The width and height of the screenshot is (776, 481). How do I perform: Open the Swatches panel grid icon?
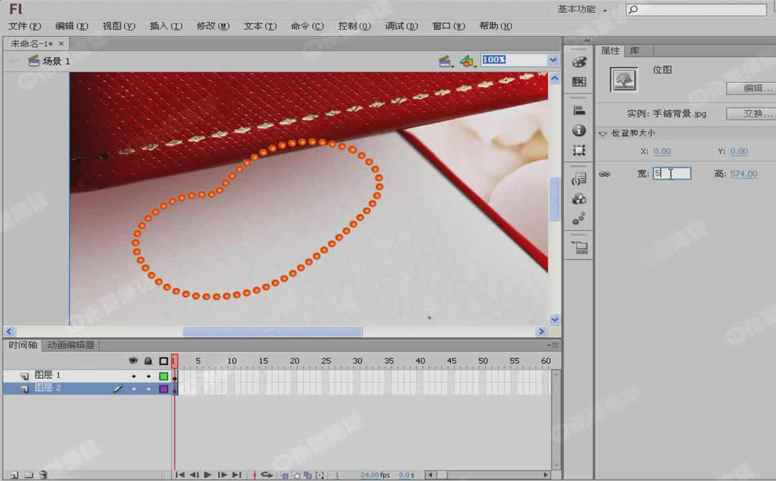coord(579,82)
